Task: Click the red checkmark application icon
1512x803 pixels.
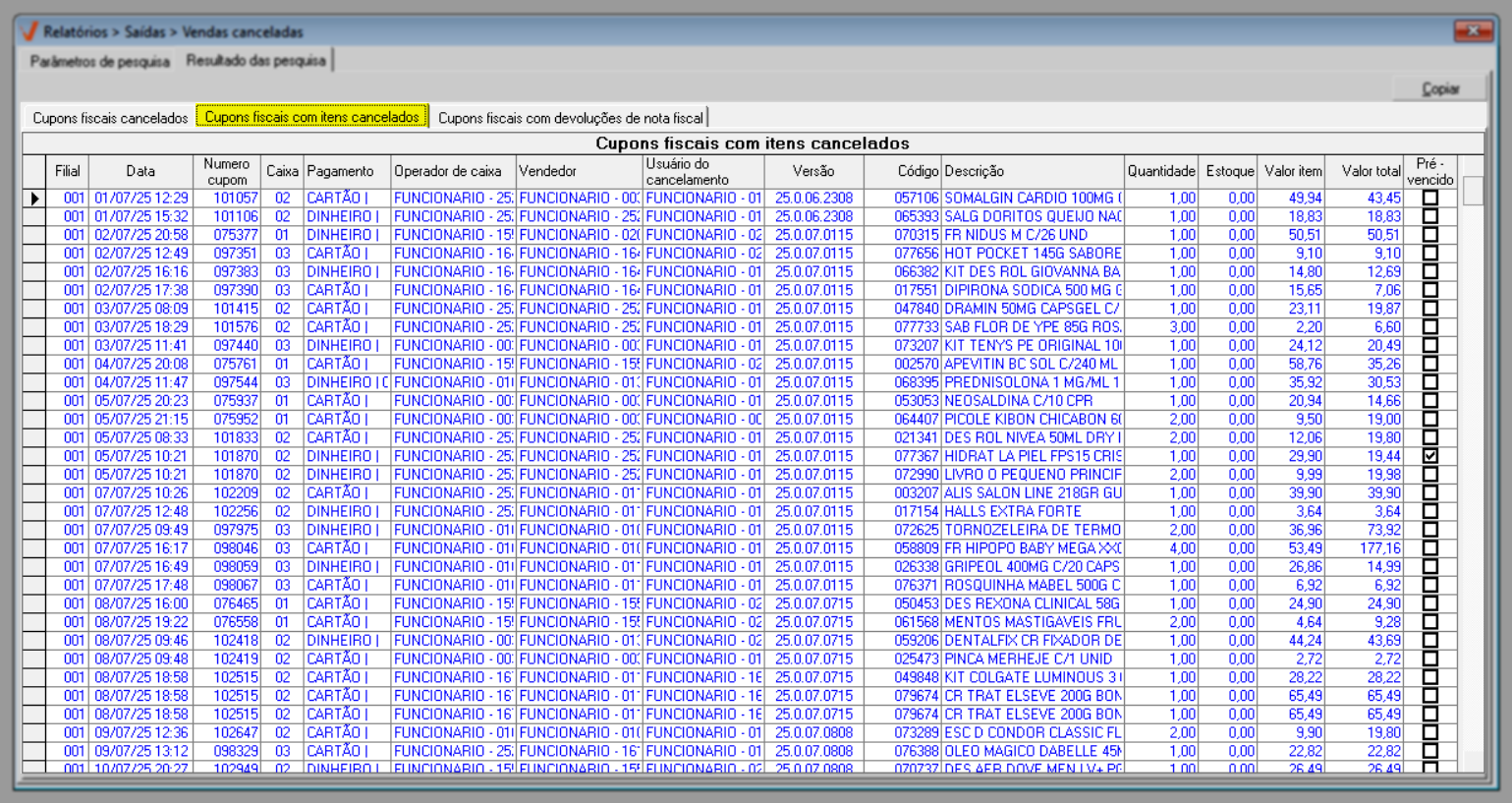Action: pos(29,31)
